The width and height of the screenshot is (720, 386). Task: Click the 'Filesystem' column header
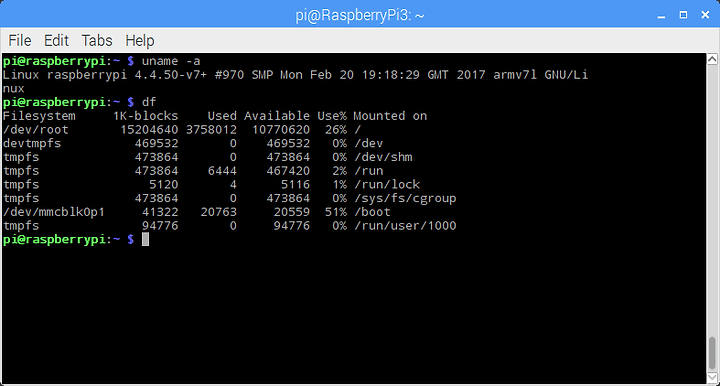(39, 116)
